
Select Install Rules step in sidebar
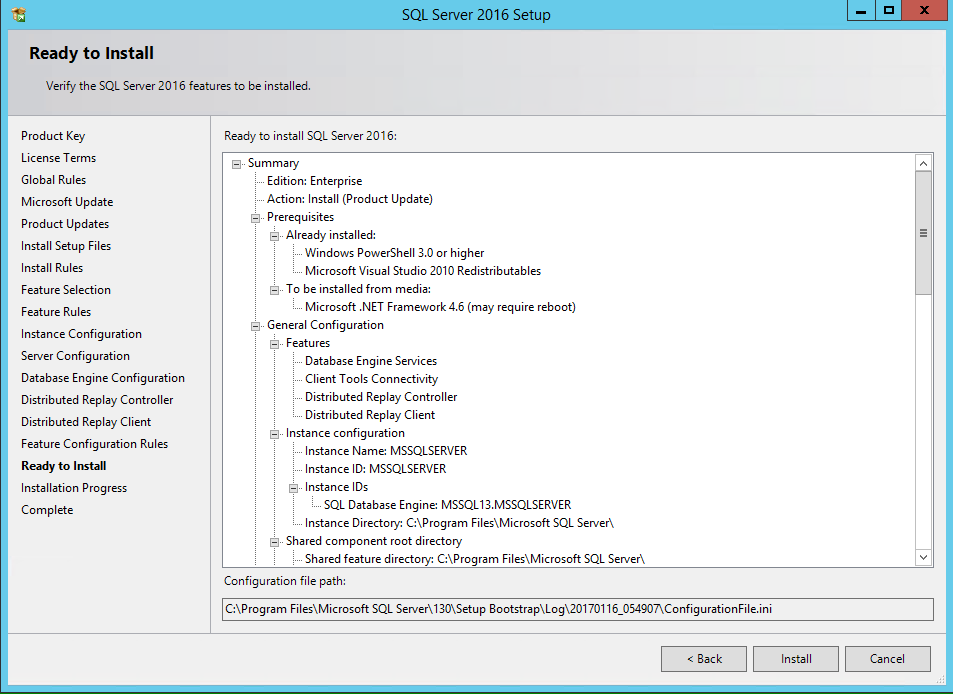tap(52, 267)
